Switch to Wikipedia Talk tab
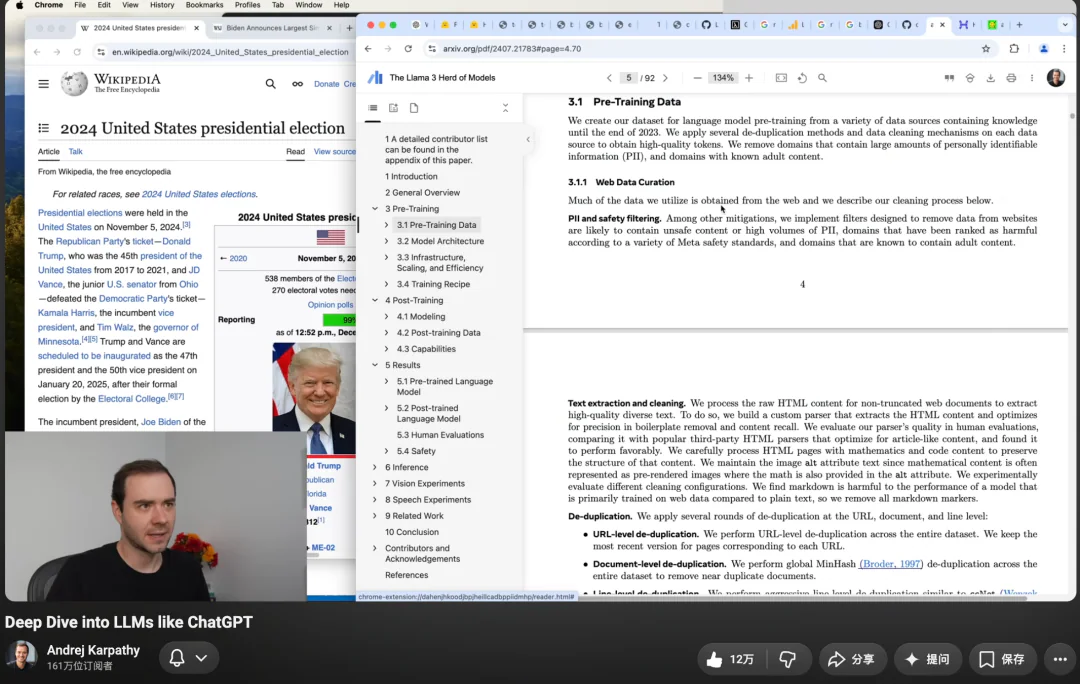 click(x=76, y=152)
